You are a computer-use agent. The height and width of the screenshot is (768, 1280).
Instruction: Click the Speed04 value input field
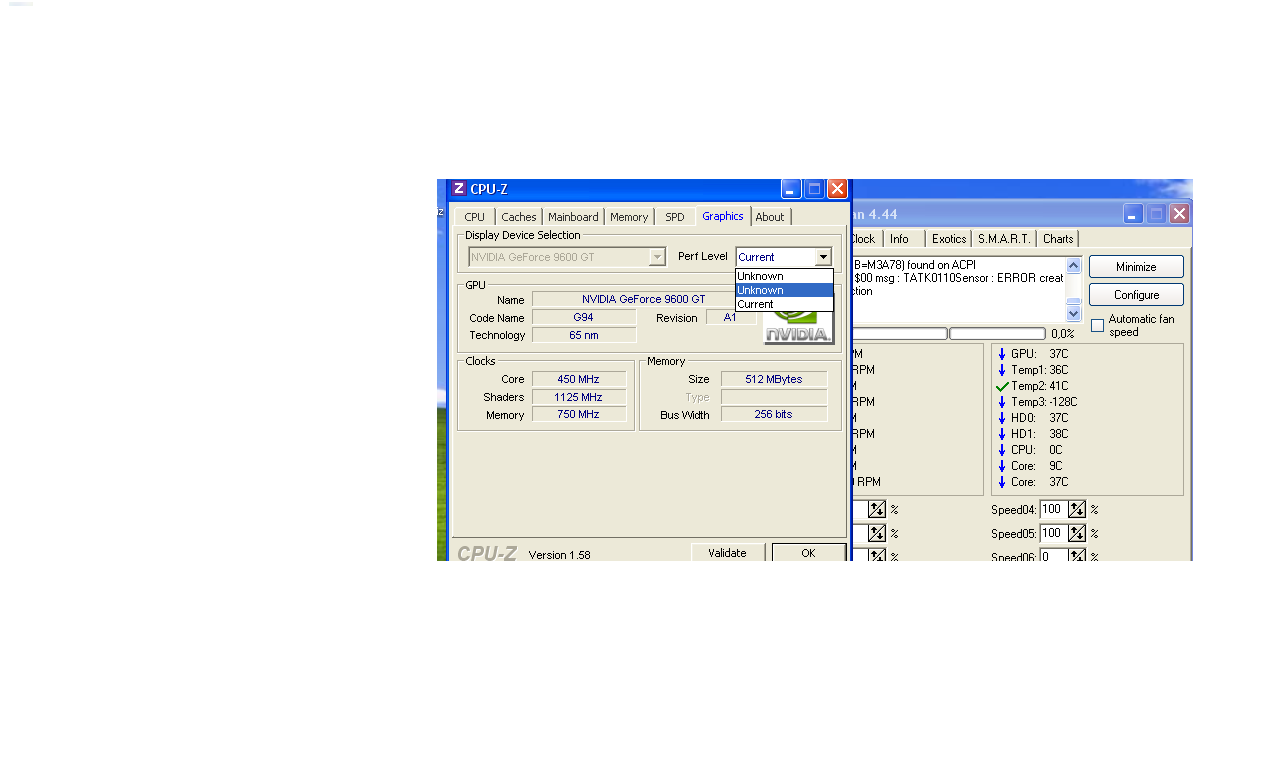(x=1054, y=509)
